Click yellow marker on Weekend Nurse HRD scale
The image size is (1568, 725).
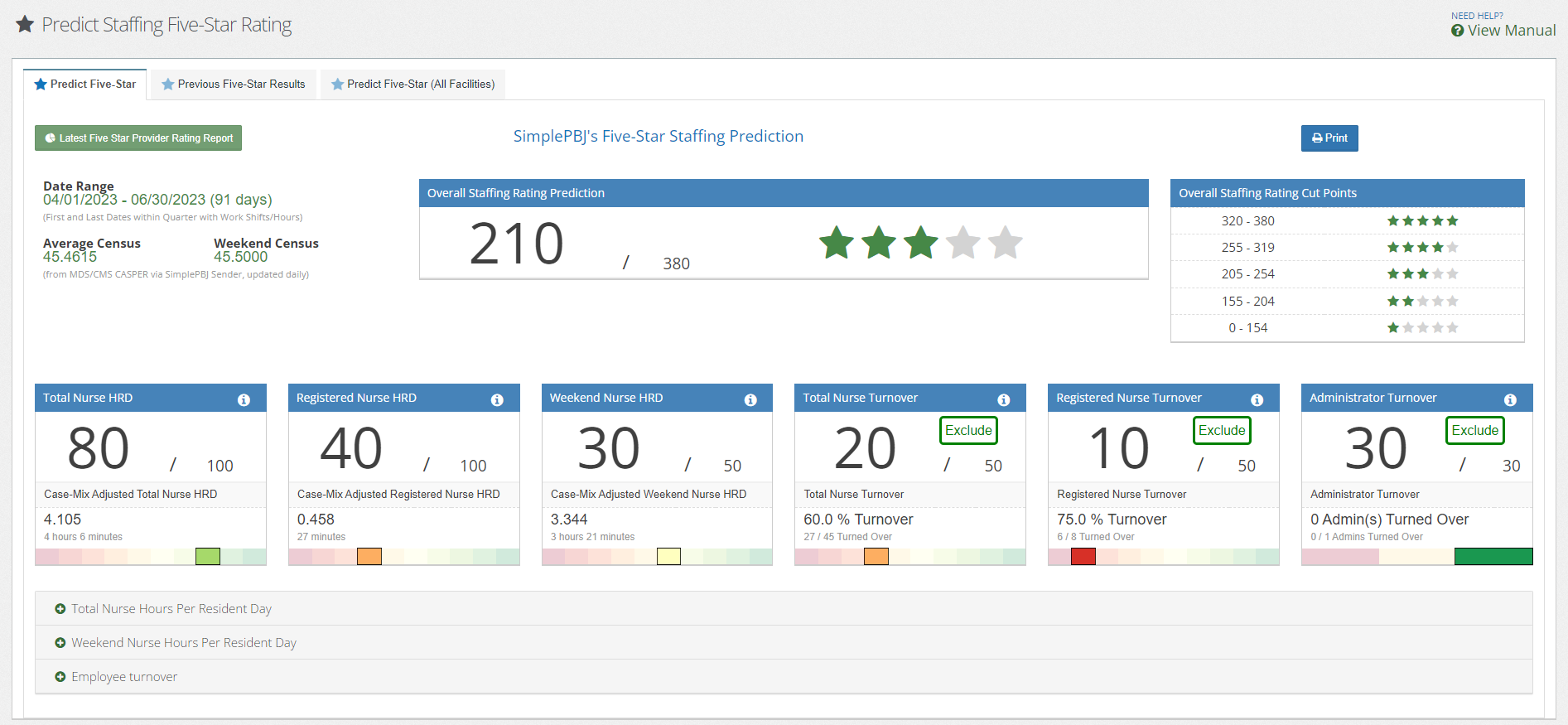point(668,557)
